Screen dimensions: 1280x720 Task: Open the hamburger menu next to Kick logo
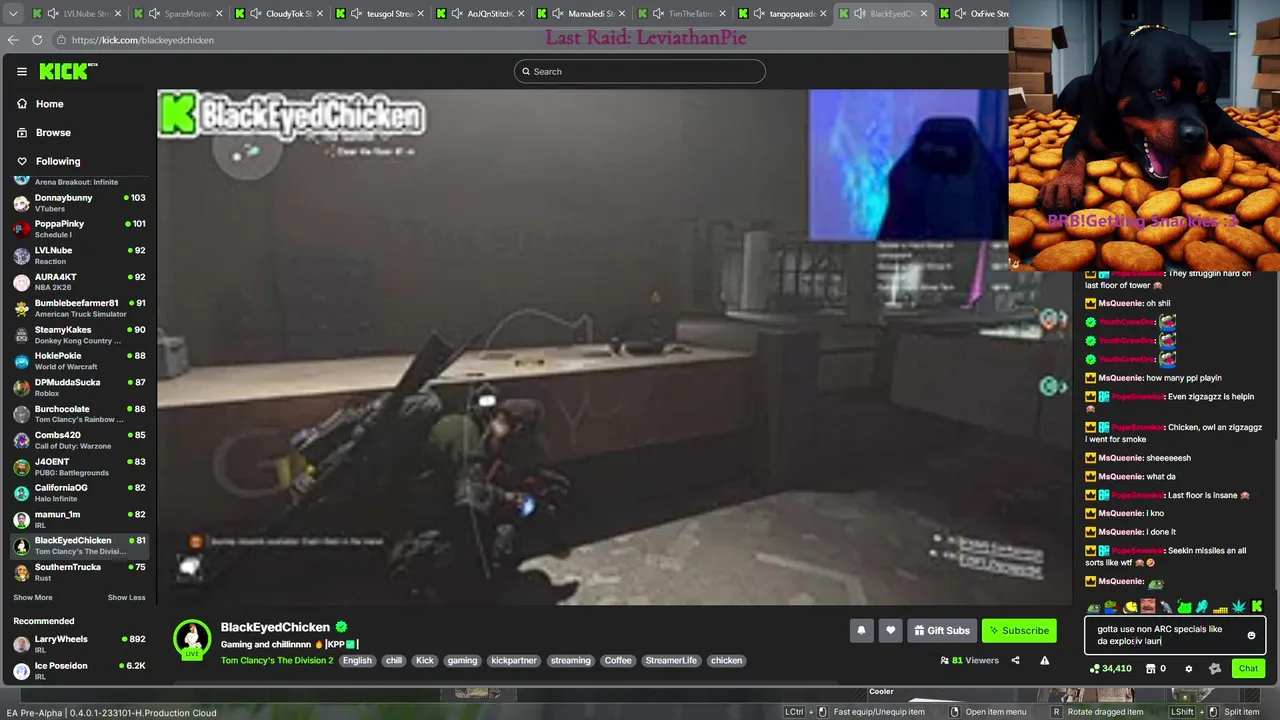click(x=21, y=72)
